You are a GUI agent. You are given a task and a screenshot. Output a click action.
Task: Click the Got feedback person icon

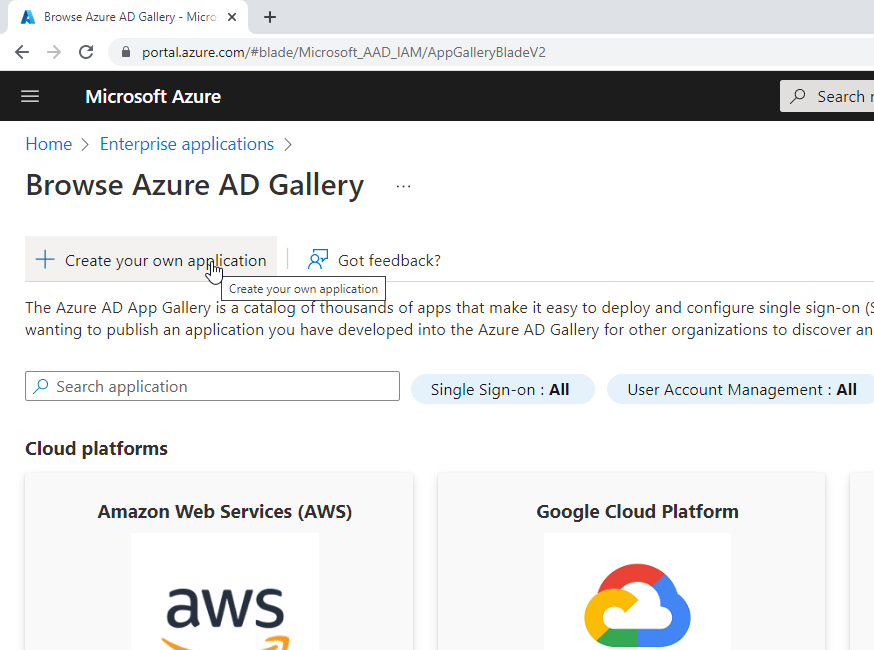pyautogui.click(x=318, y=259)
